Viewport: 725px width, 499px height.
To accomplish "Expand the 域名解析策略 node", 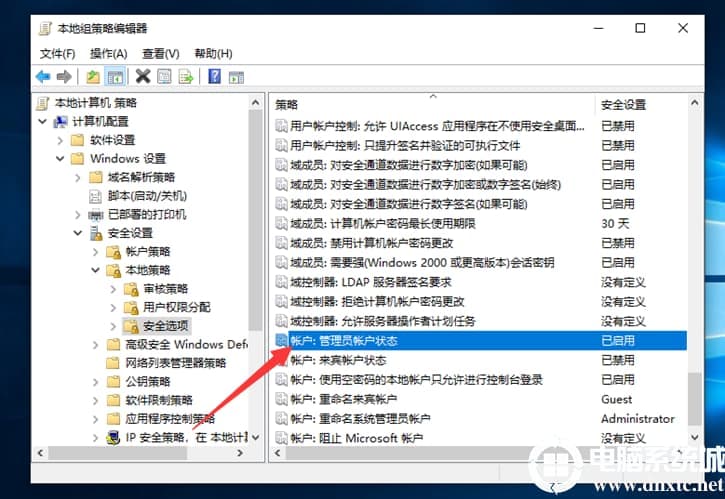I will tap(78, 178).
